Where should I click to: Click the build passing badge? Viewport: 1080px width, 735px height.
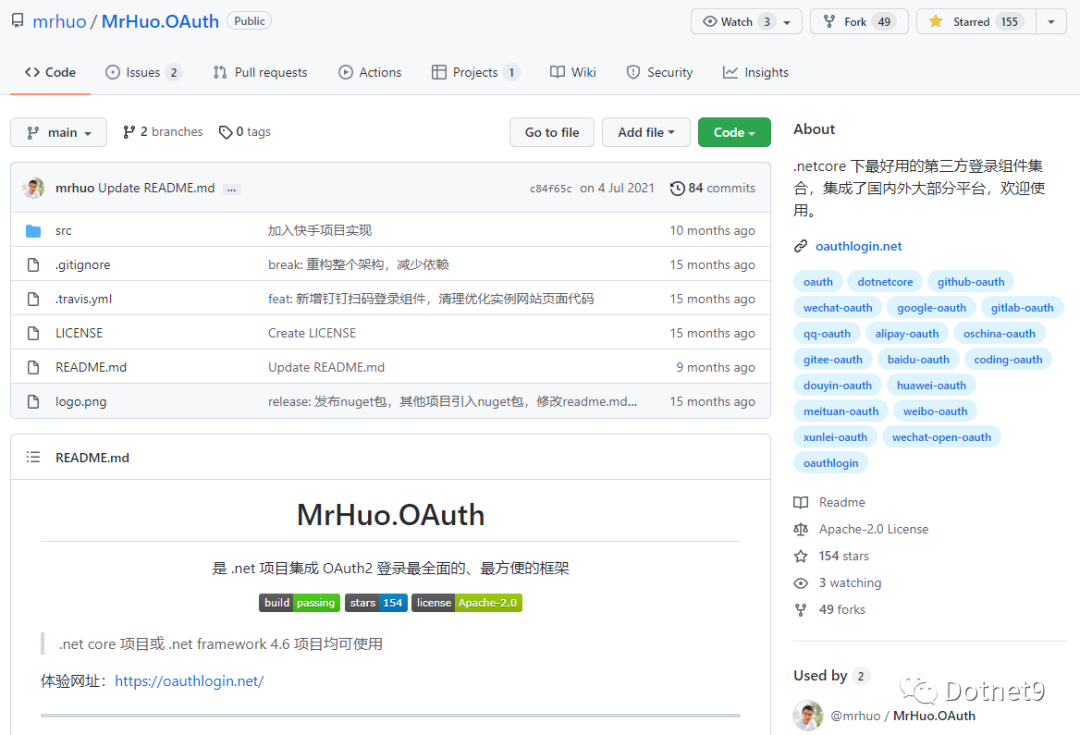click(300, 603)
